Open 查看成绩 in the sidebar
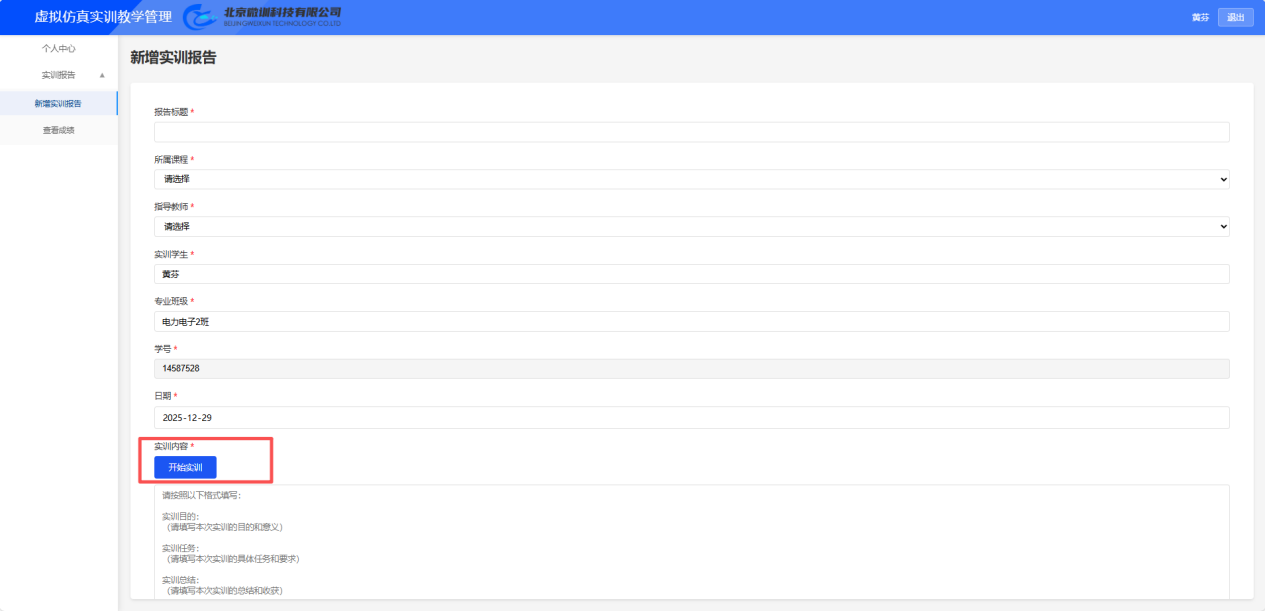The image size is (1265, 611). [58, 130]
